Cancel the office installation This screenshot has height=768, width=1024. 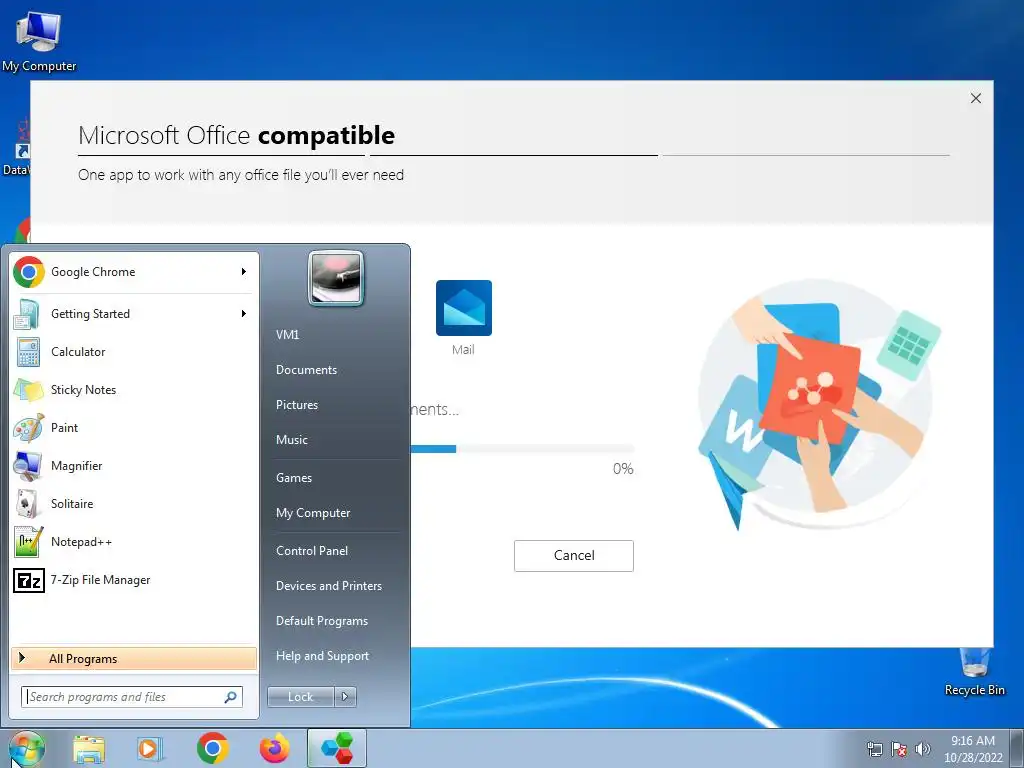point(573,556)
